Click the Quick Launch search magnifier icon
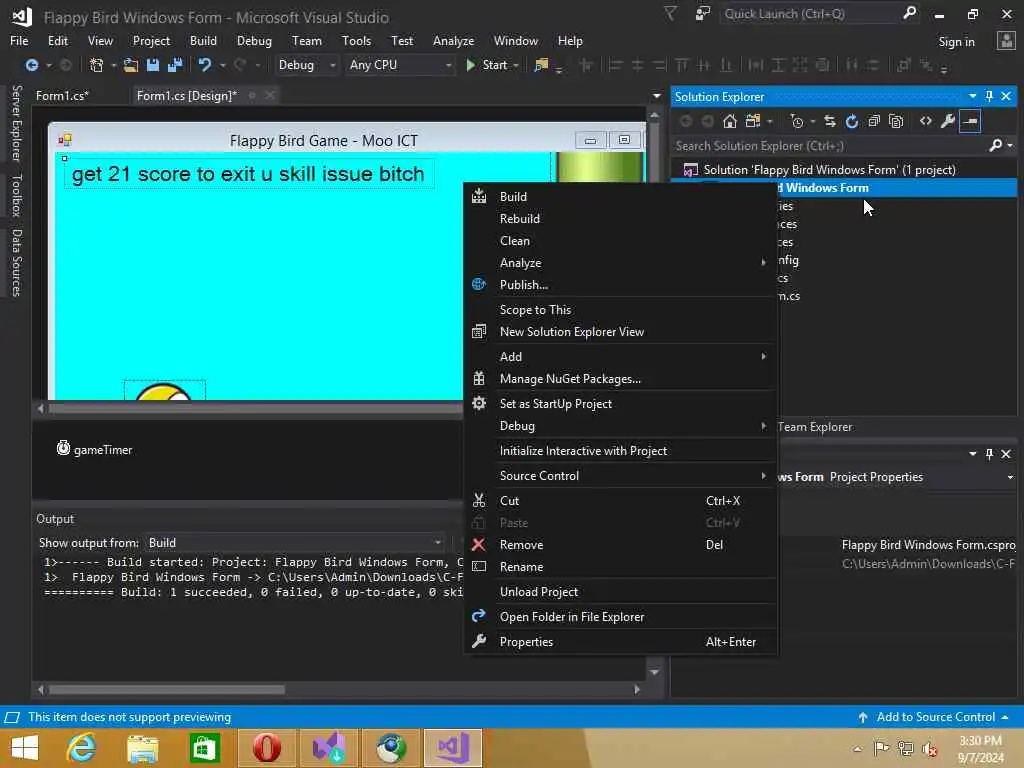Image resolution: width=1024 pixels, height=768 pixels. click(909, 13)
